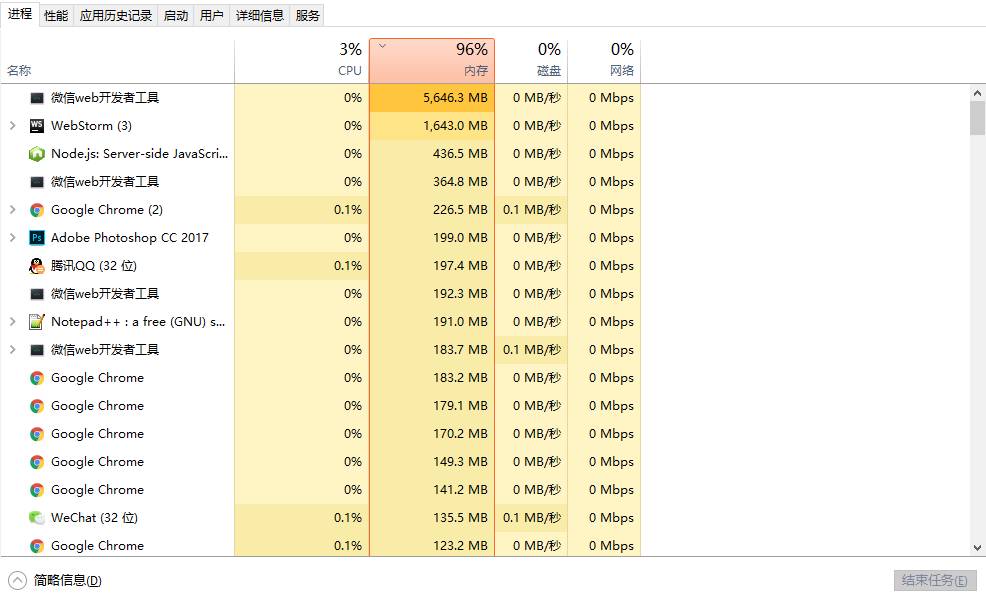The image size is (986, 605).
Task: Click the Notepad++ process icon
Action: click(x=37, y=322)
